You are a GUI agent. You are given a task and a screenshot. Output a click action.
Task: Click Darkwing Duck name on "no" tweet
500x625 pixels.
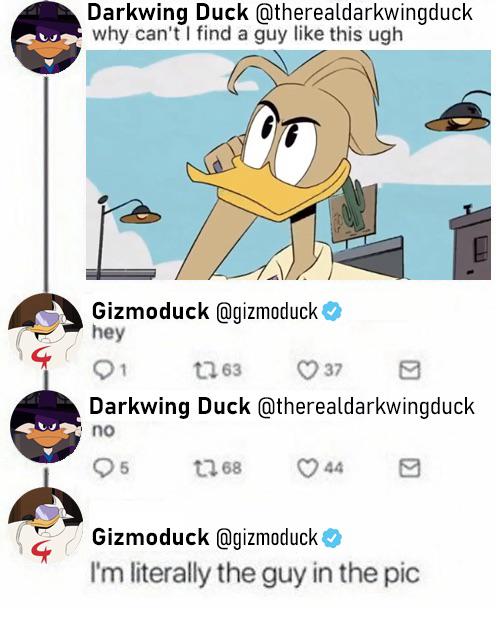point(169,407)
